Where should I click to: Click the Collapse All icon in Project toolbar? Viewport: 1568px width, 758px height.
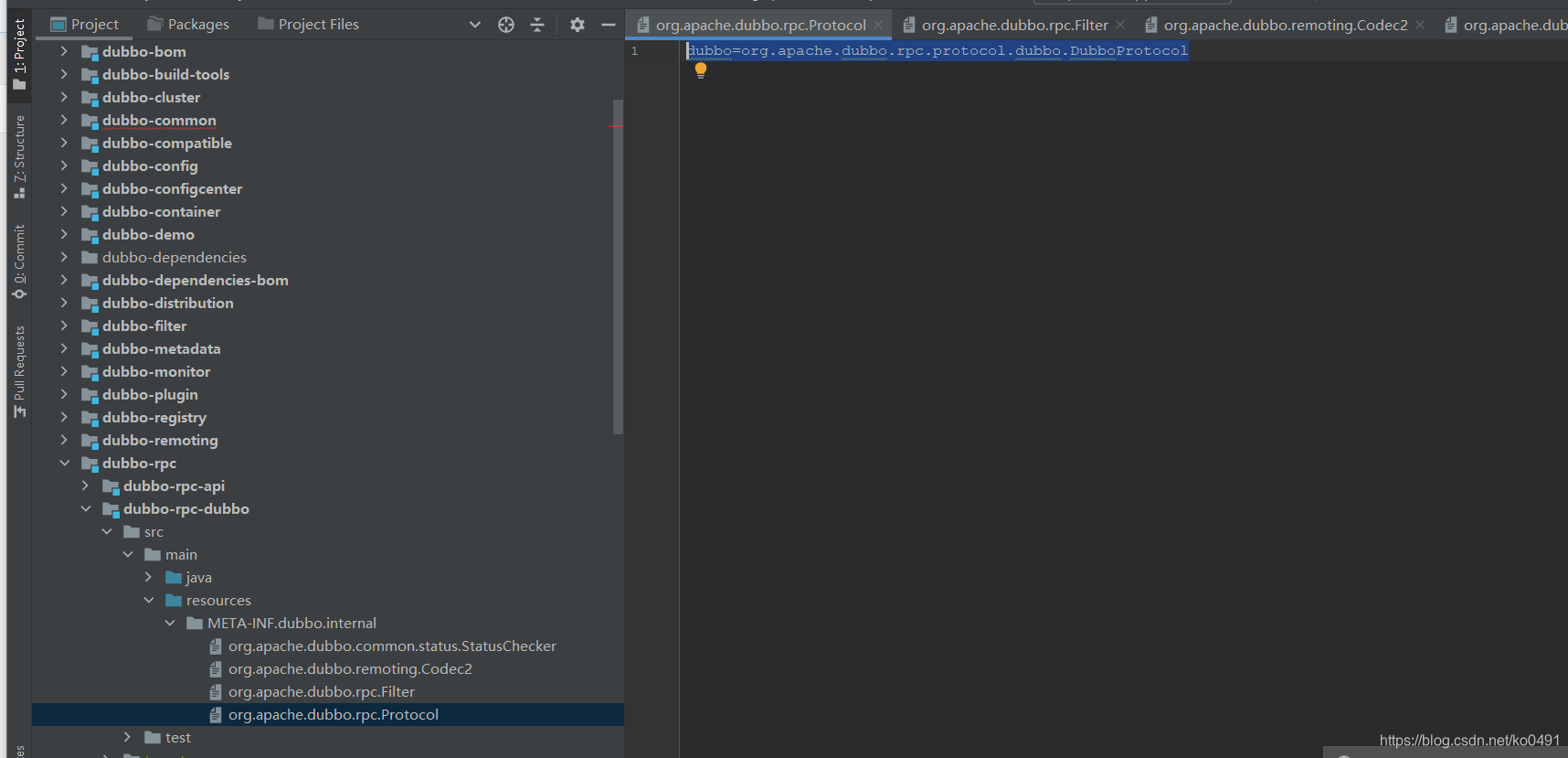(x=537, y=25)
